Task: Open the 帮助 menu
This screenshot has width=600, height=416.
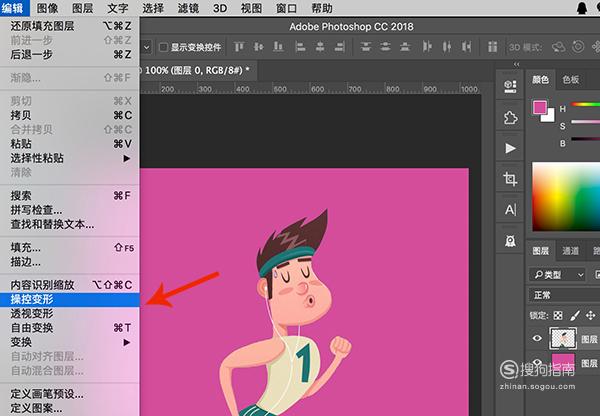Action: [x=321, y=8]
